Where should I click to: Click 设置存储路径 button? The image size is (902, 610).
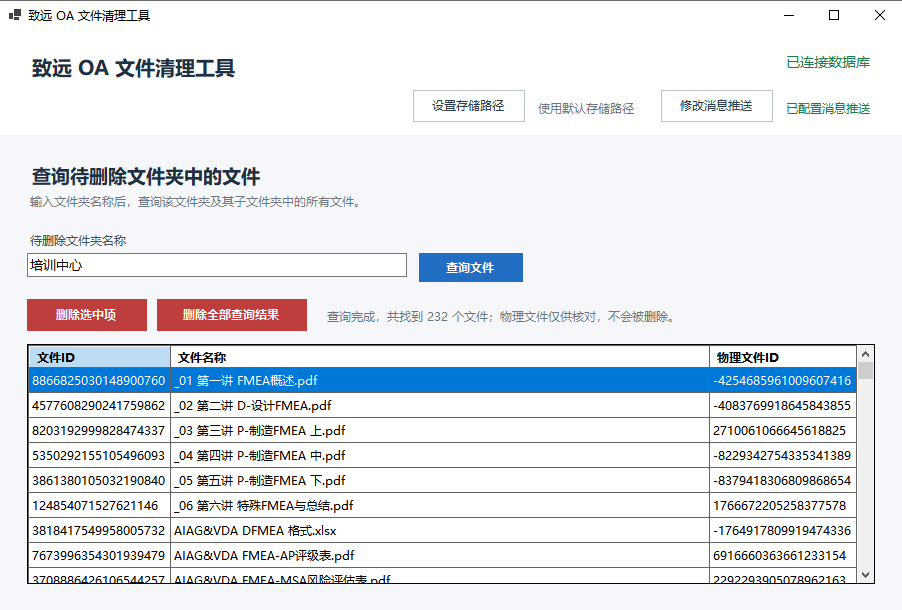[x=468, y=106]
